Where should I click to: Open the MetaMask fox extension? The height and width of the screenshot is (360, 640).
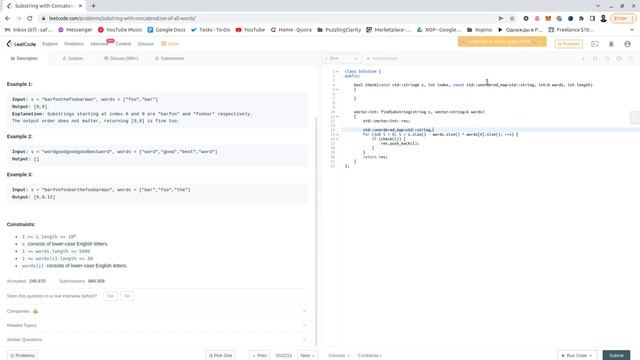548,18
